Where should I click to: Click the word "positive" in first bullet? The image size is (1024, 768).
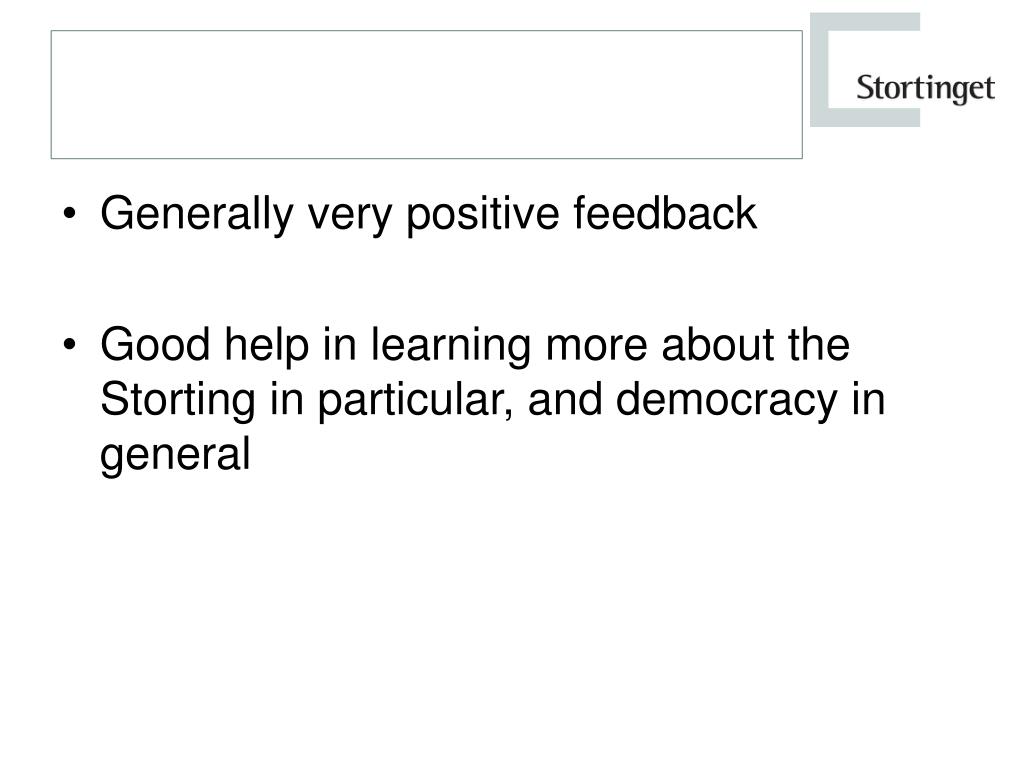click(x=483, y=214)
